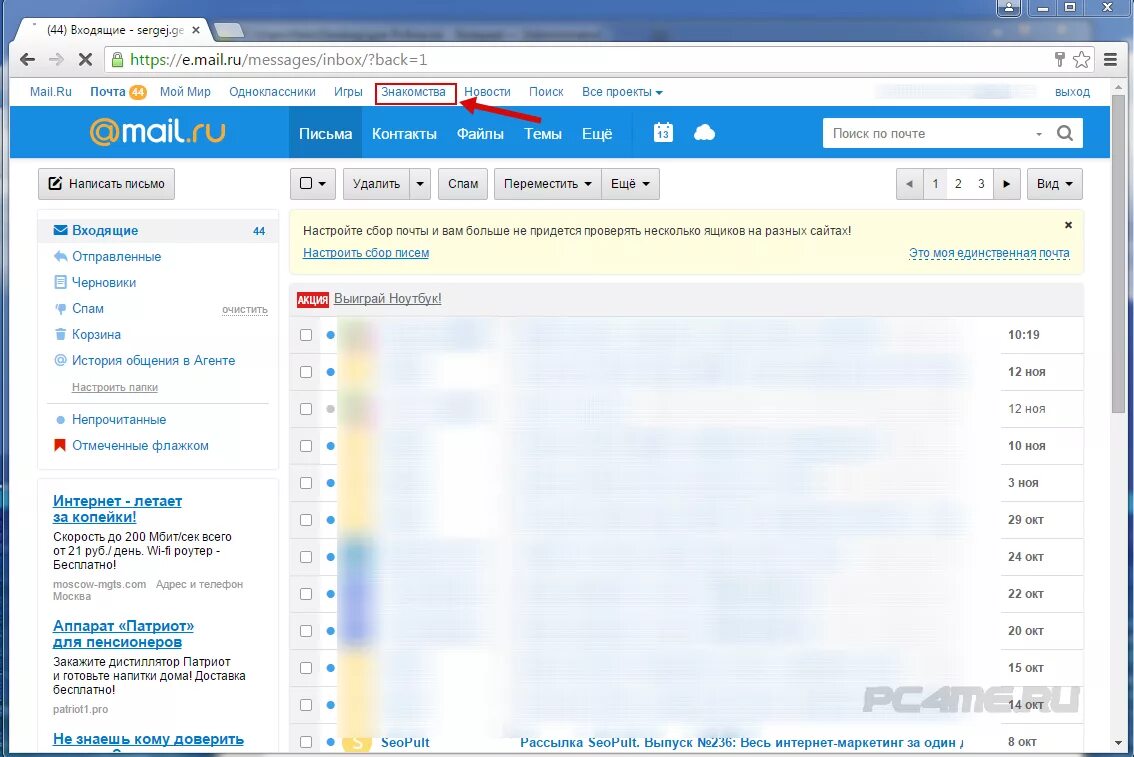Show Отмеченные флажком messages
Screen dimensions: 1134x757
[140, 446]
